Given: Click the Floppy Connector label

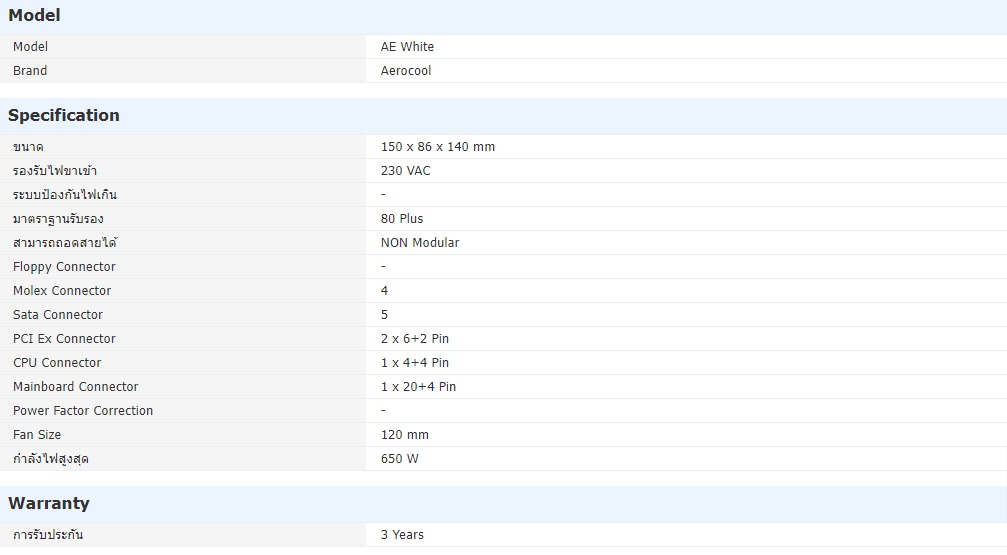Looking at the screenshot, I should click(x=64, y=267).
